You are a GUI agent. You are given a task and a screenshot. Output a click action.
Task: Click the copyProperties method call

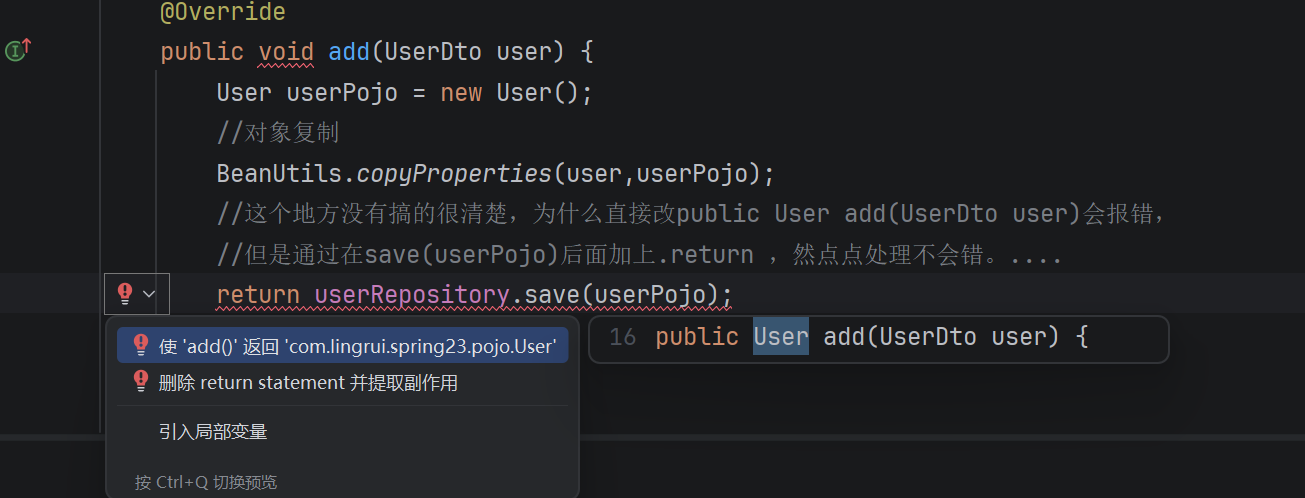tap(455, 173)
